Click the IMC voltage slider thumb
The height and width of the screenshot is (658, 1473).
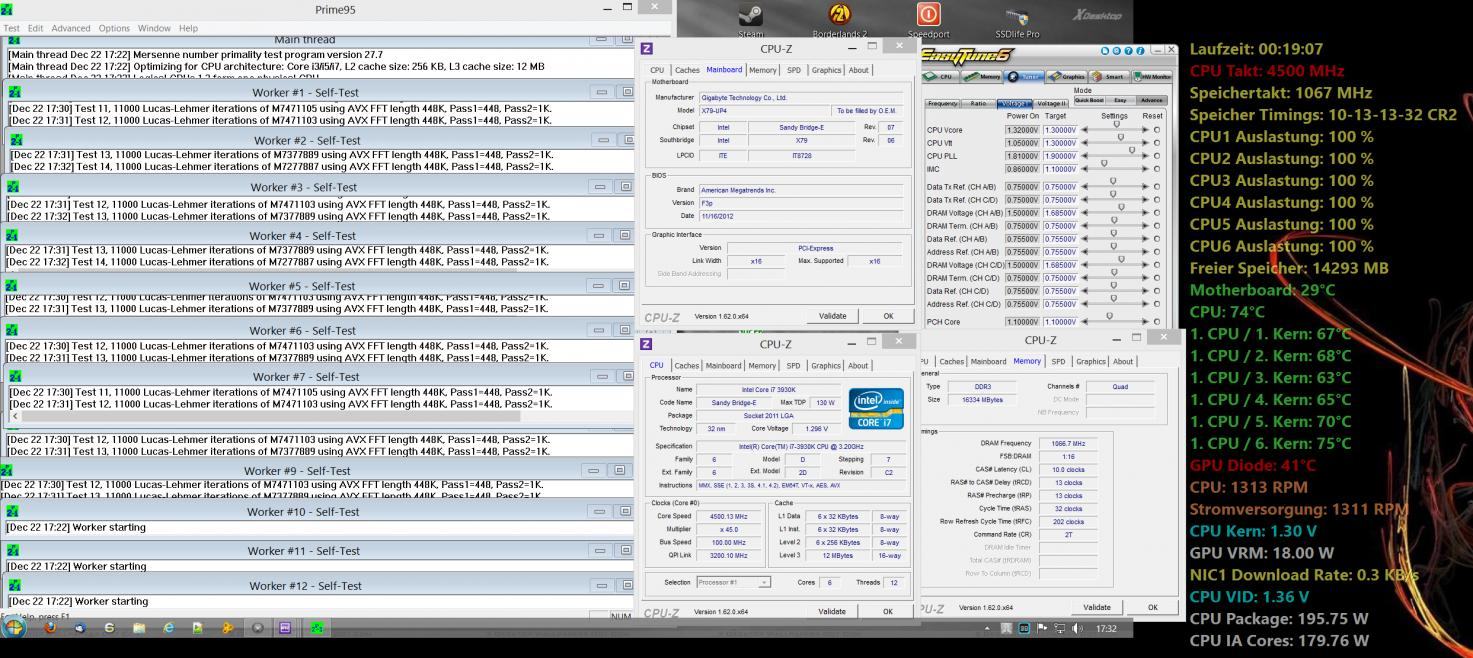point(1104,164)
